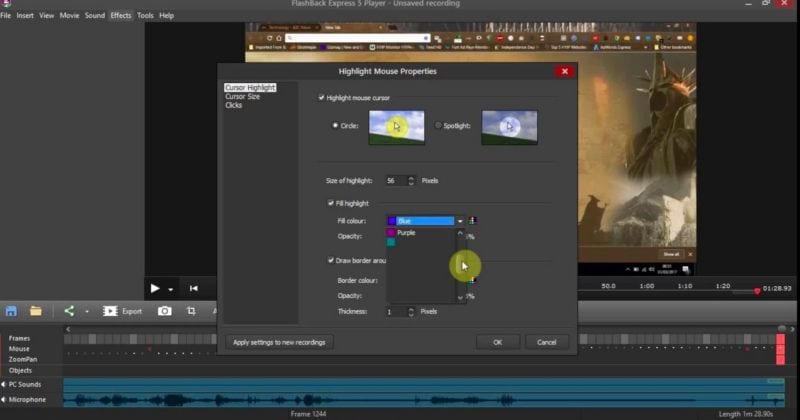The width and height of the screenshot is (800, 420).
Task: Play the recording
Action: (155, 288)
